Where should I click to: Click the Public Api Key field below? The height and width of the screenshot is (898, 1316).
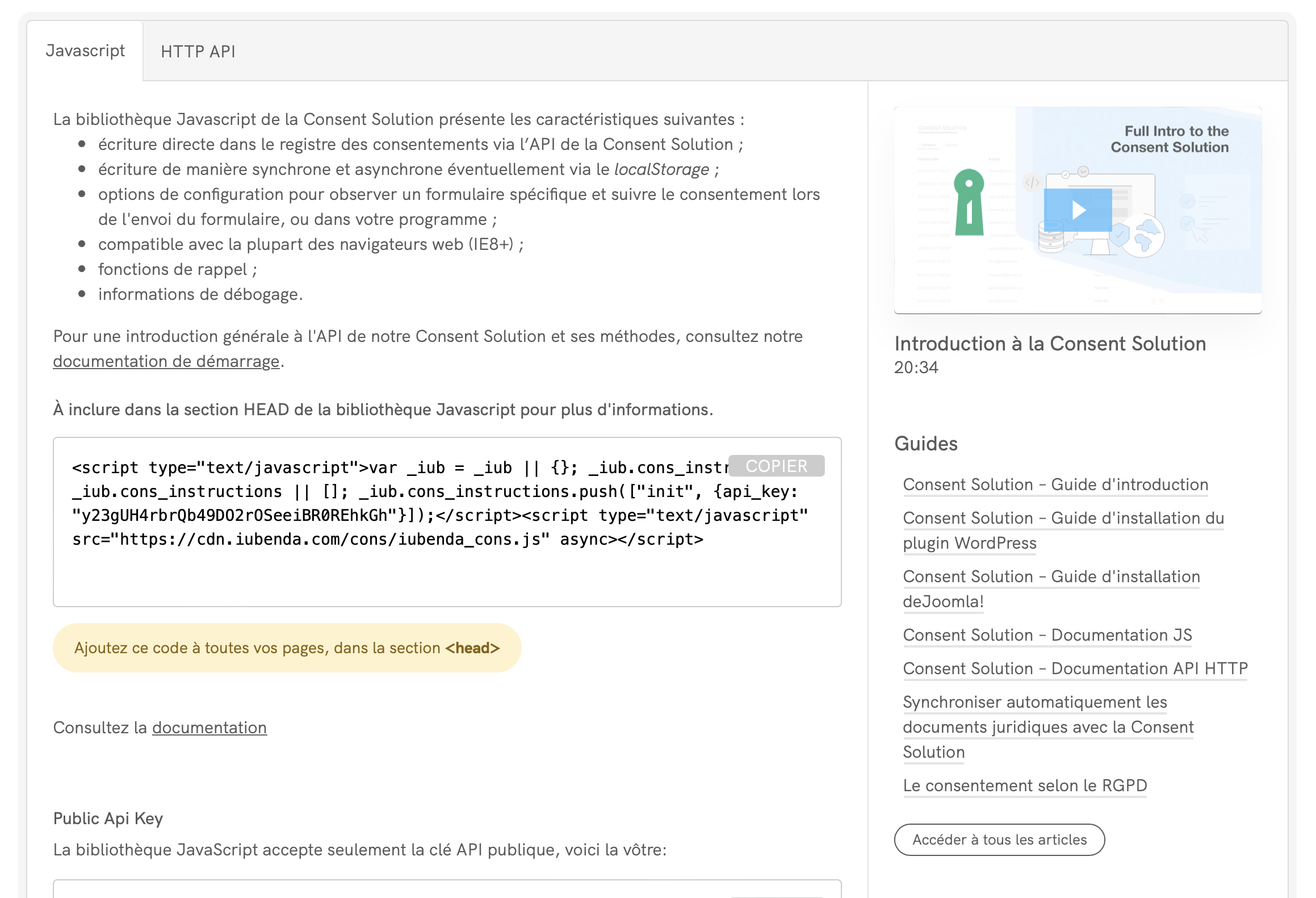(397, 889)
